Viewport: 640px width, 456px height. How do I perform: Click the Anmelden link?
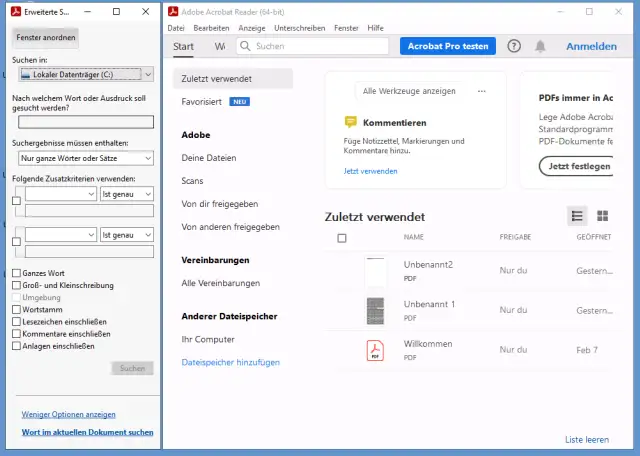(x=591, y=46)
